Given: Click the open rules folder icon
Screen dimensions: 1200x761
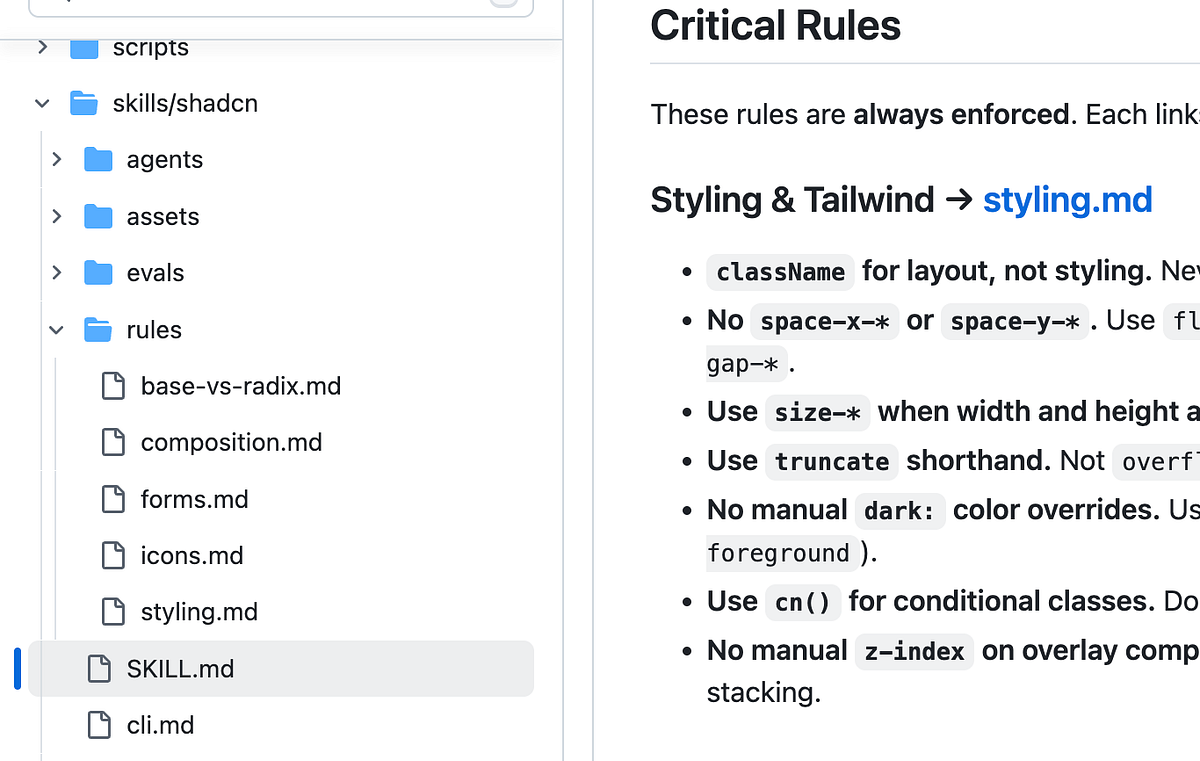Looking at the screenshot, I should [98, 330].
